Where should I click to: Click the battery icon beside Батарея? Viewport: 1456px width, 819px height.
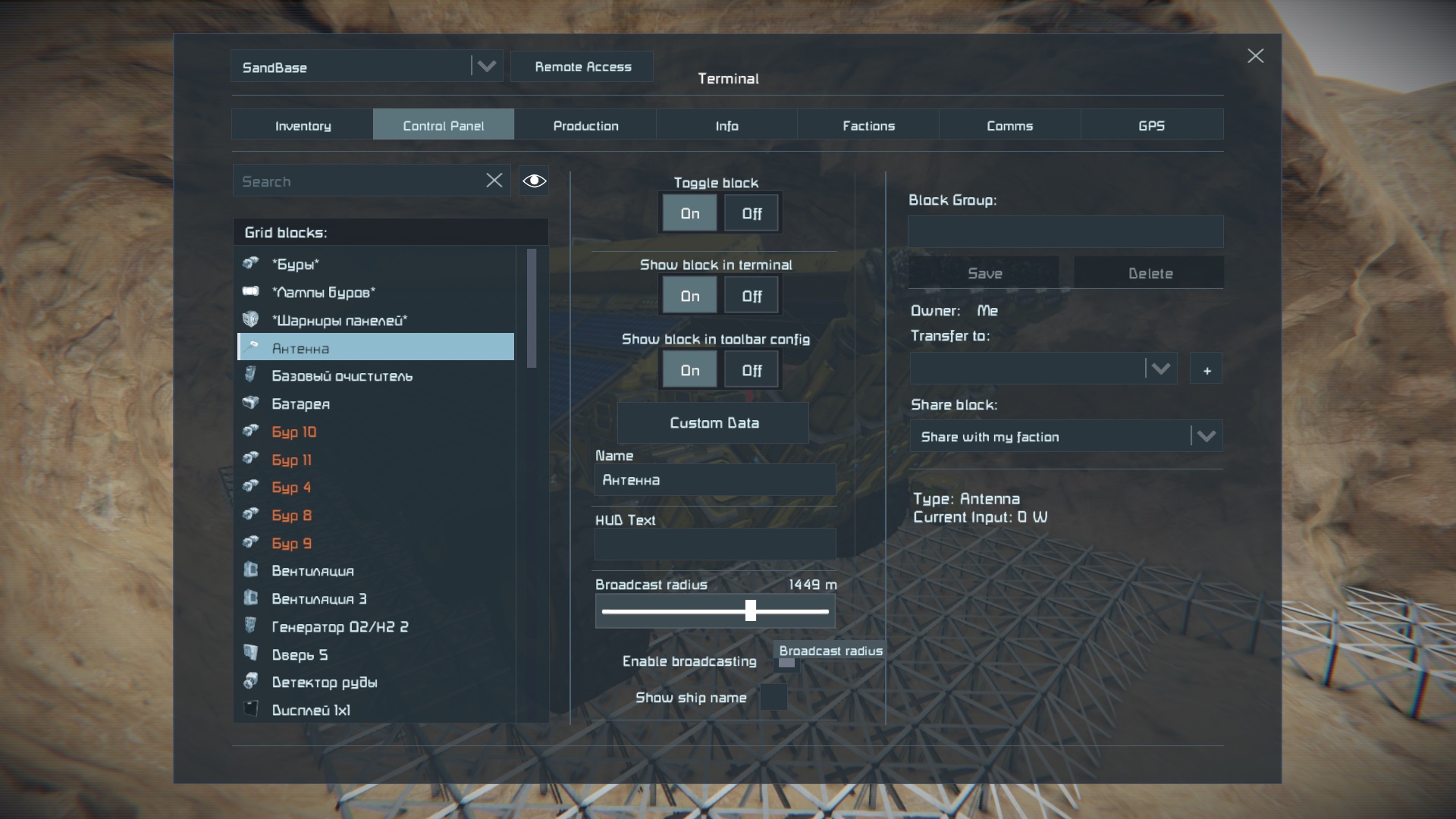pyautogui.click(x=251, y=403)
